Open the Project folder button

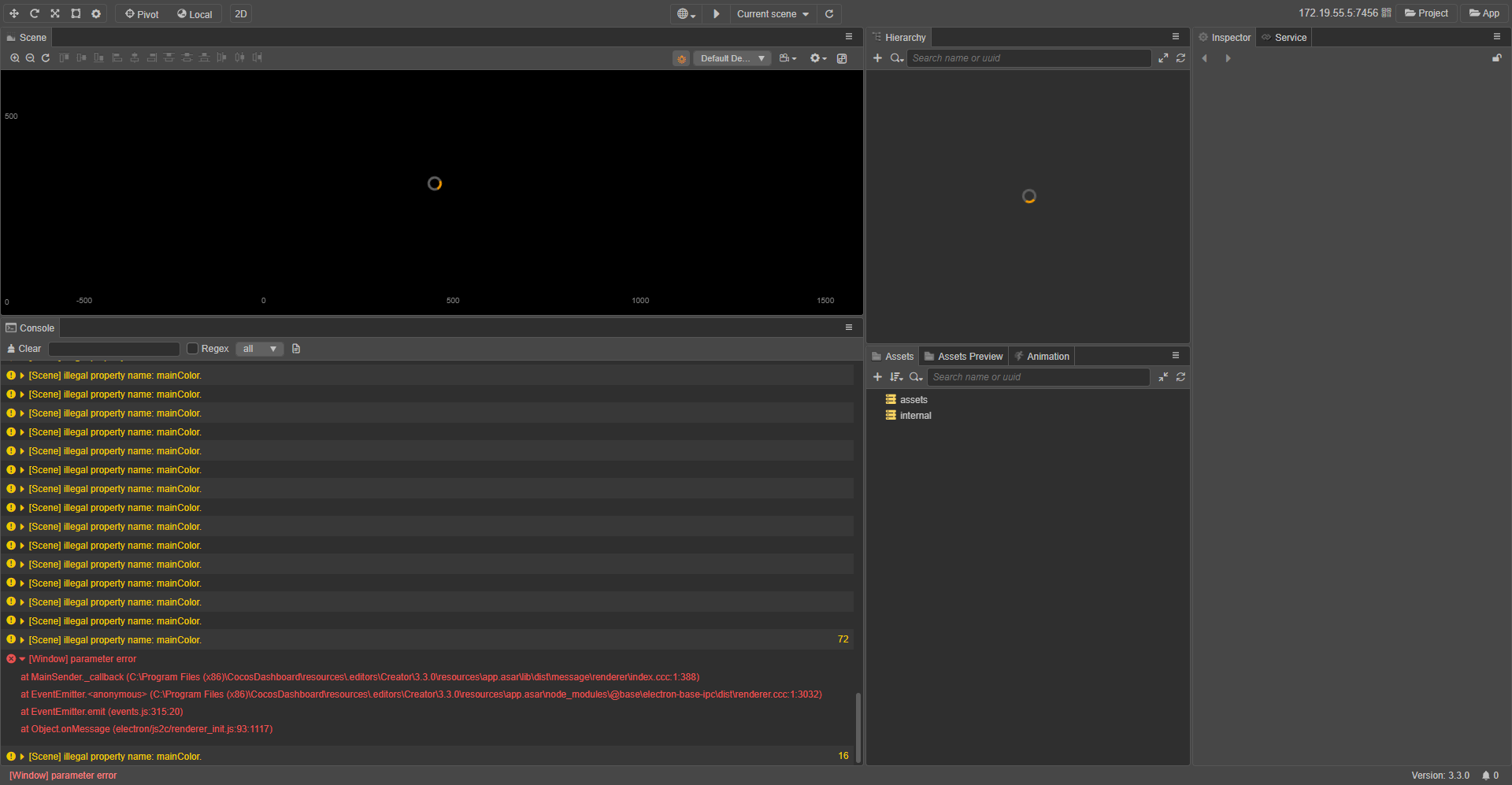pyautogui.click(x=1426, y=13)
